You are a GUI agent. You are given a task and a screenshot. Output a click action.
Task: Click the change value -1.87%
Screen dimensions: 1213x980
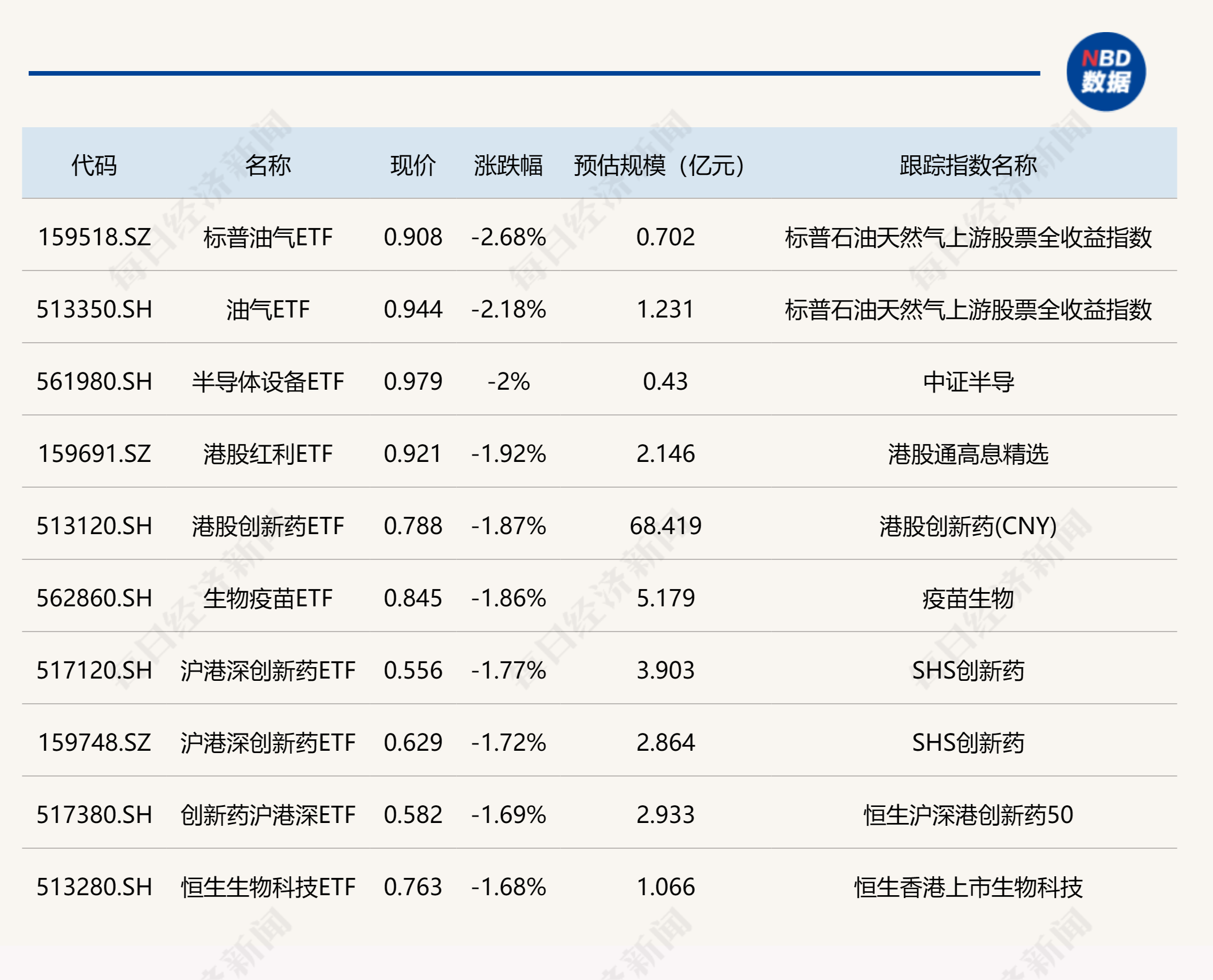click(x=508, y=526)
